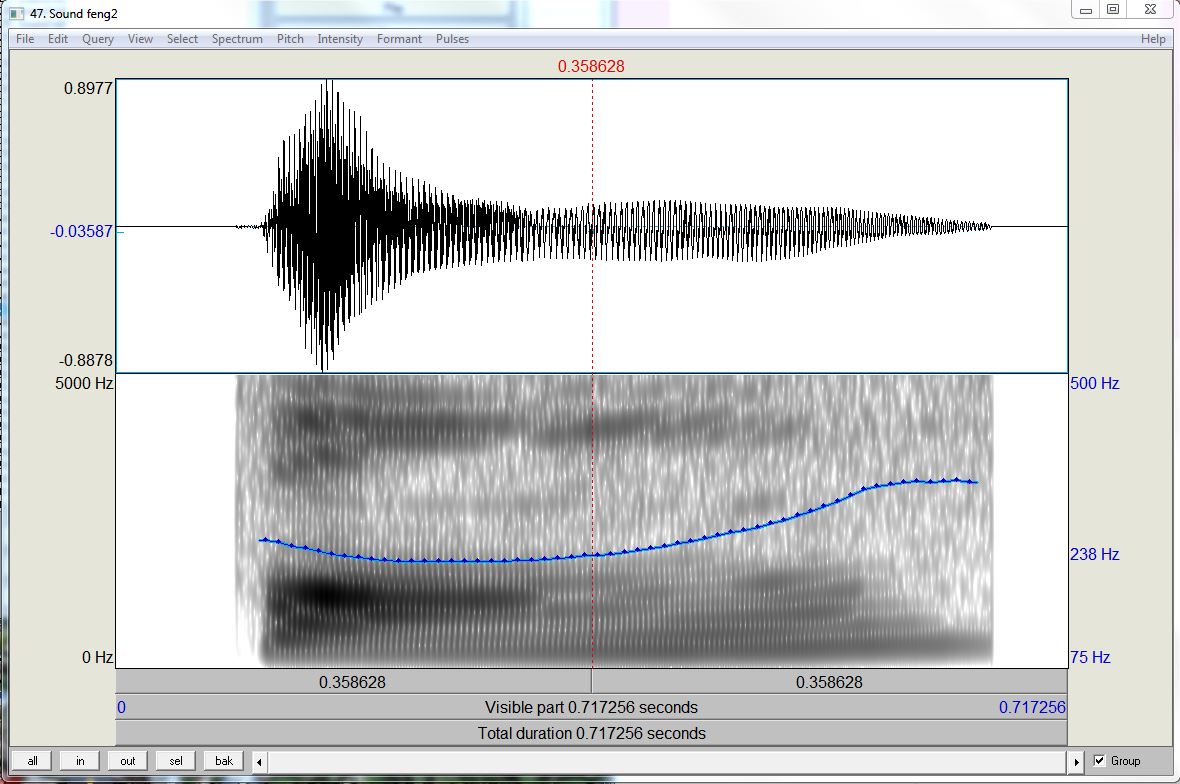Click the 5000 Hz spectrogram top label
The height and width of the screenshot is (784, 1180).
point(84,383)
